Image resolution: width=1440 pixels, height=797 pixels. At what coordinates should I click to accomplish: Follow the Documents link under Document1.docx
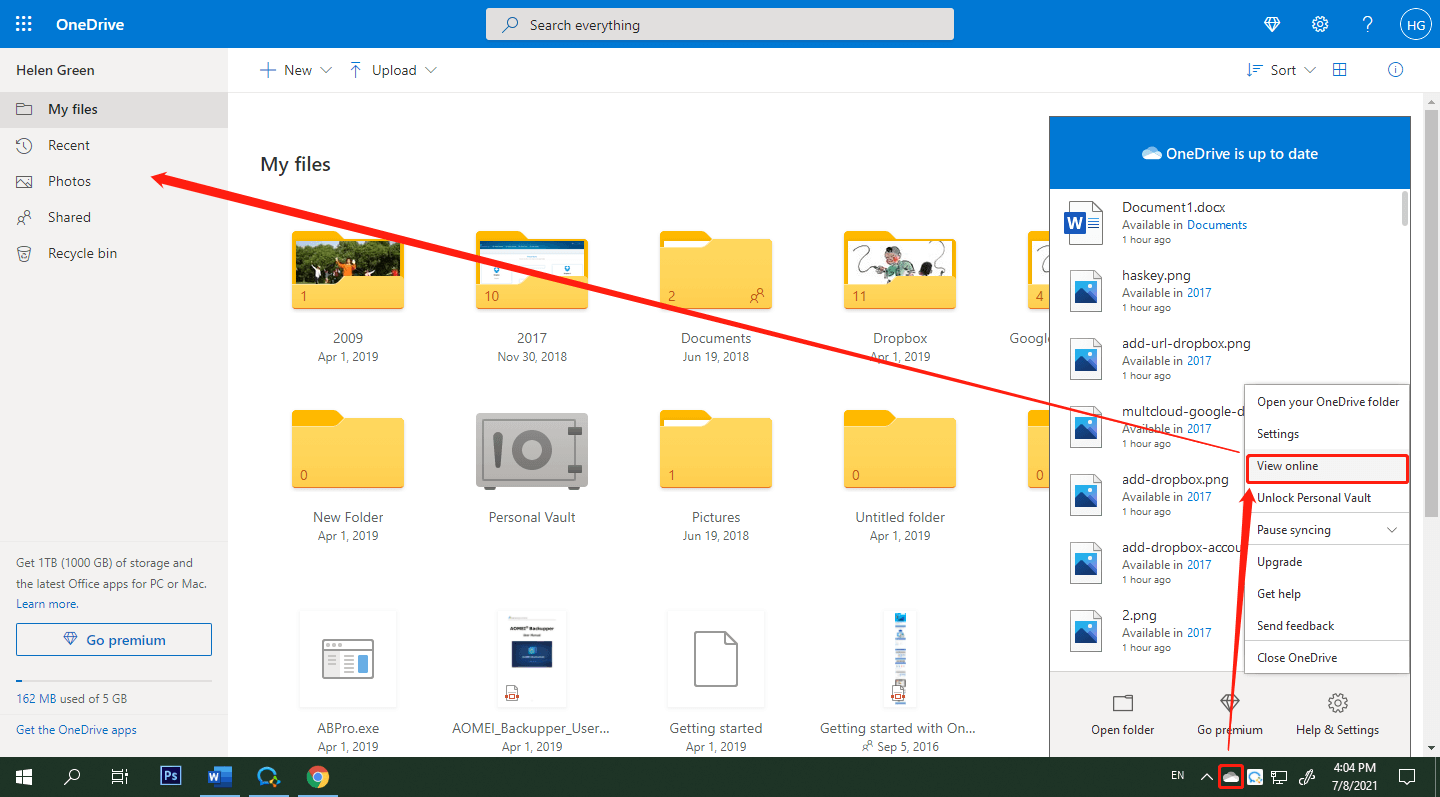pyautogui.click(x=1217, y=225)
